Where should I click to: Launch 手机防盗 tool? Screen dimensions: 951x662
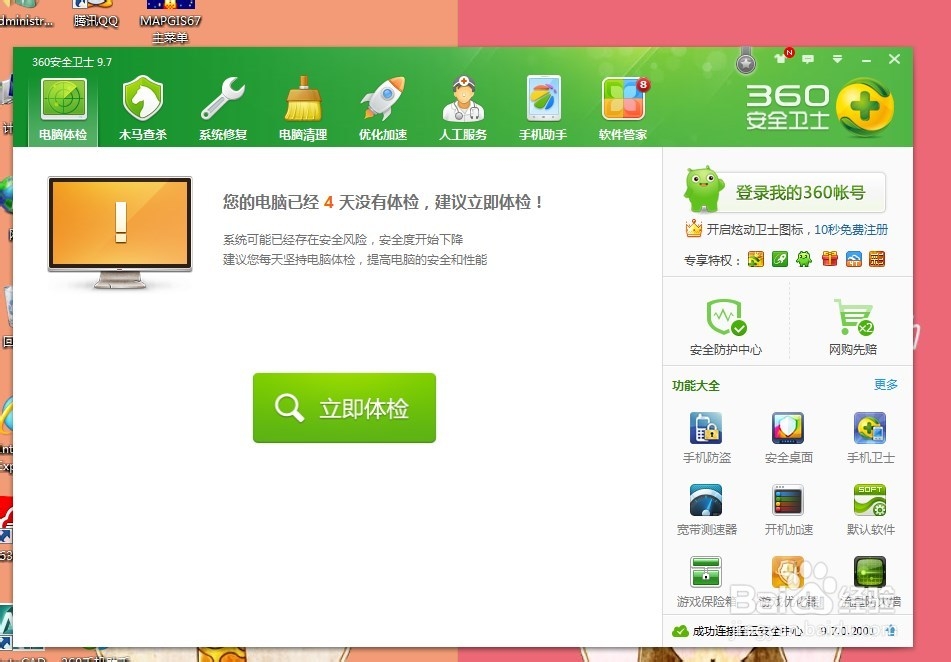click(707, 438)
